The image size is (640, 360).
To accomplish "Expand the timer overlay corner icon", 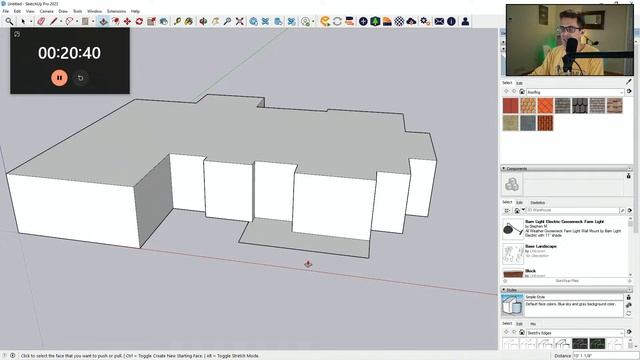I will point(17,34).
